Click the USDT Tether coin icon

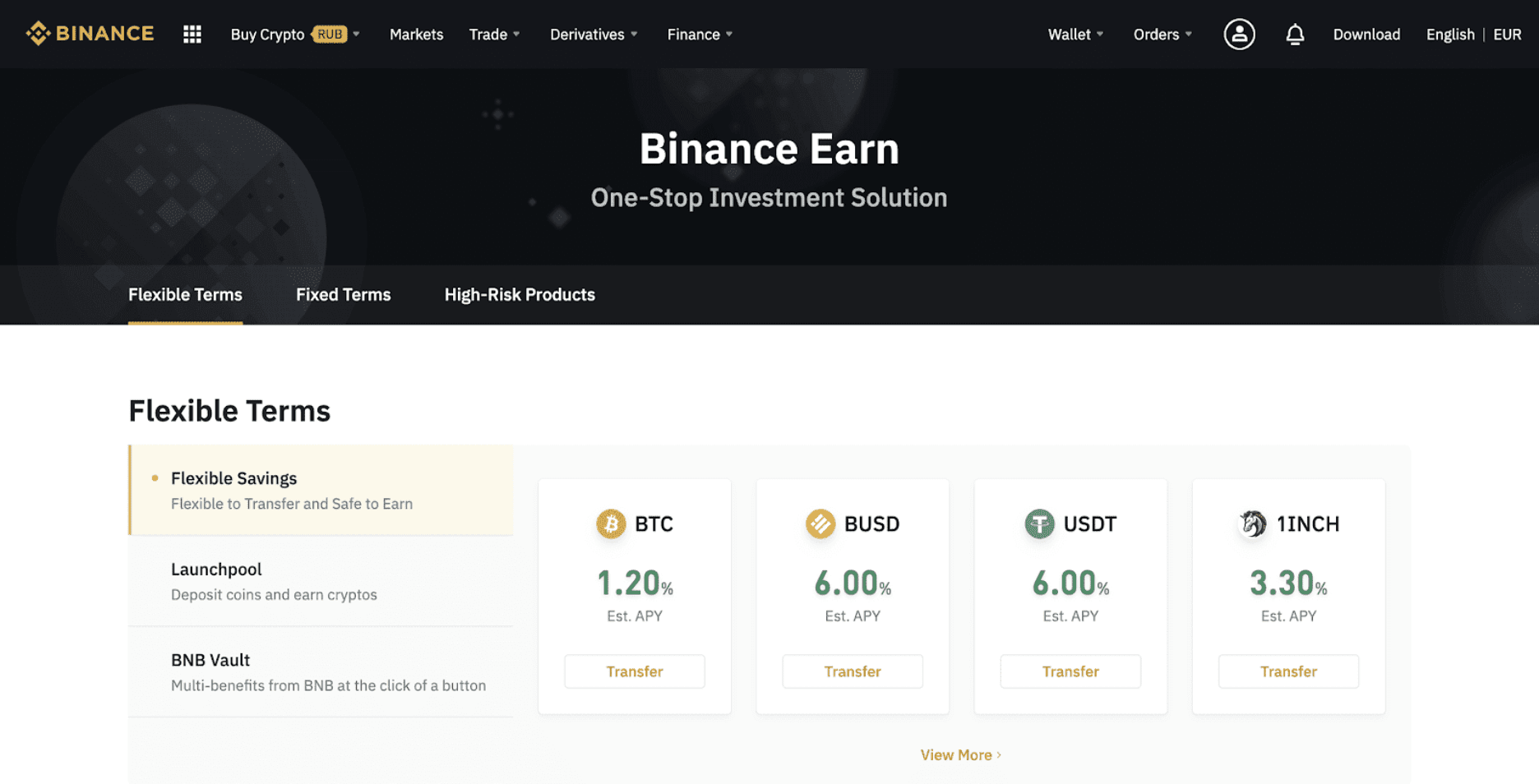point(1039,523)
